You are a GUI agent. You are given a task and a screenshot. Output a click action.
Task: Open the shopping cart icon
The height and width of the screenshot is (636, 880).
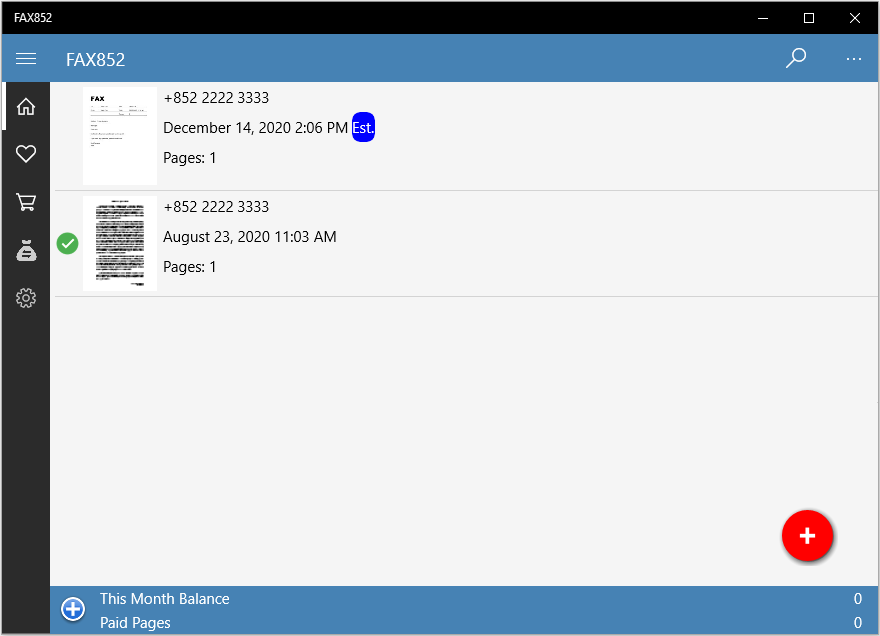26,202
